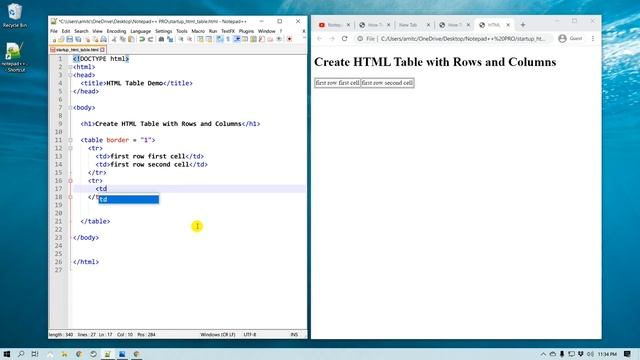
Task: Click the Guest profile button in Chrome
Action: 571,38
